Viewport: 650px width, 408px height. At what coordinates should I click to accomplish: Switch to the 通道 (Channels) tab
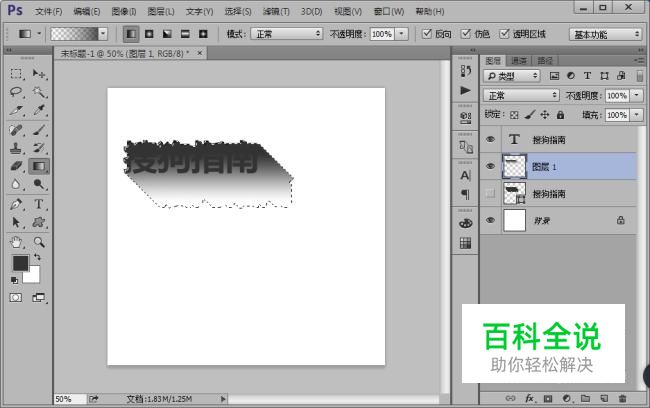tap(520, 60)
